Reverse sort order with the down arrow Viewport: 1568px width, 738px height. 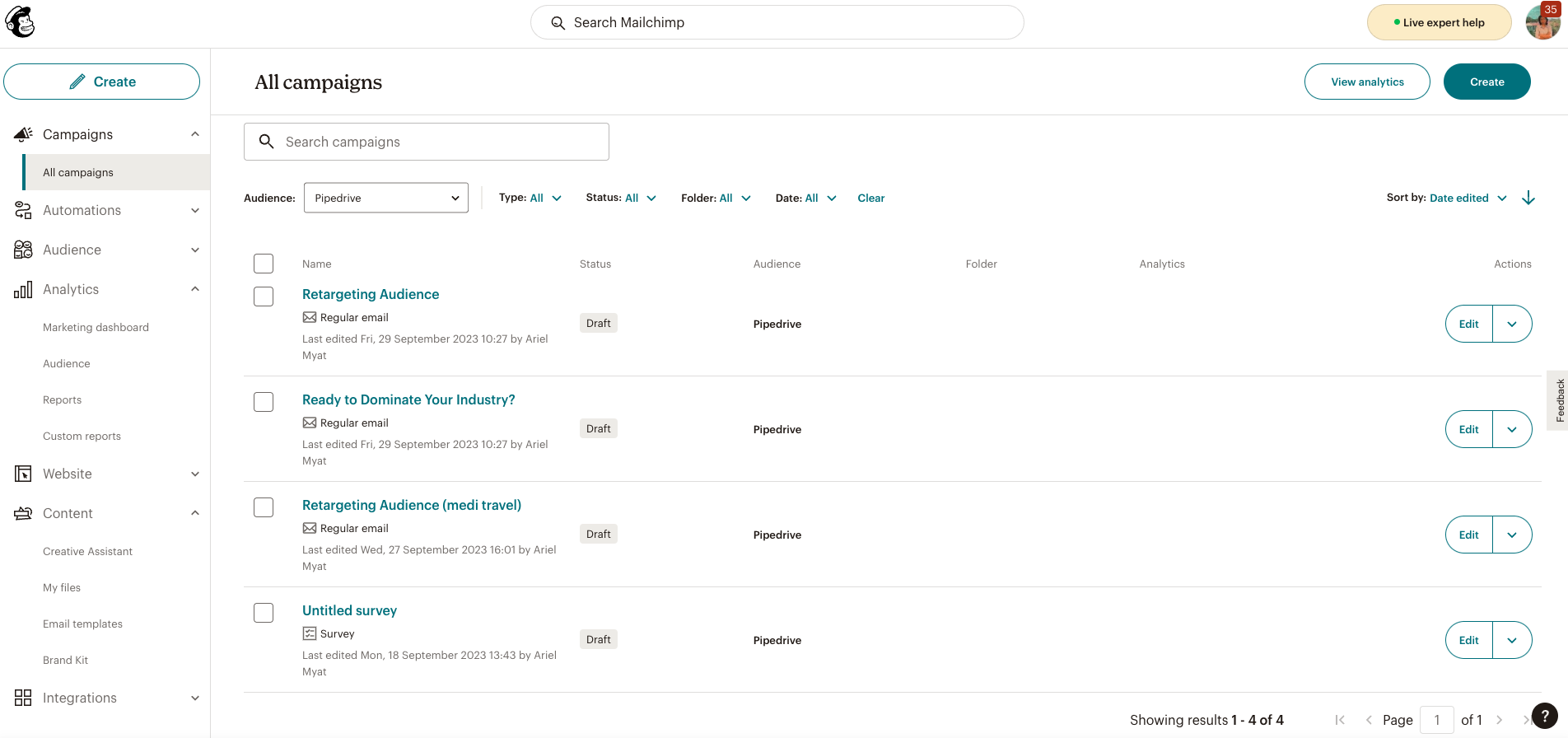pos(1528,198)
